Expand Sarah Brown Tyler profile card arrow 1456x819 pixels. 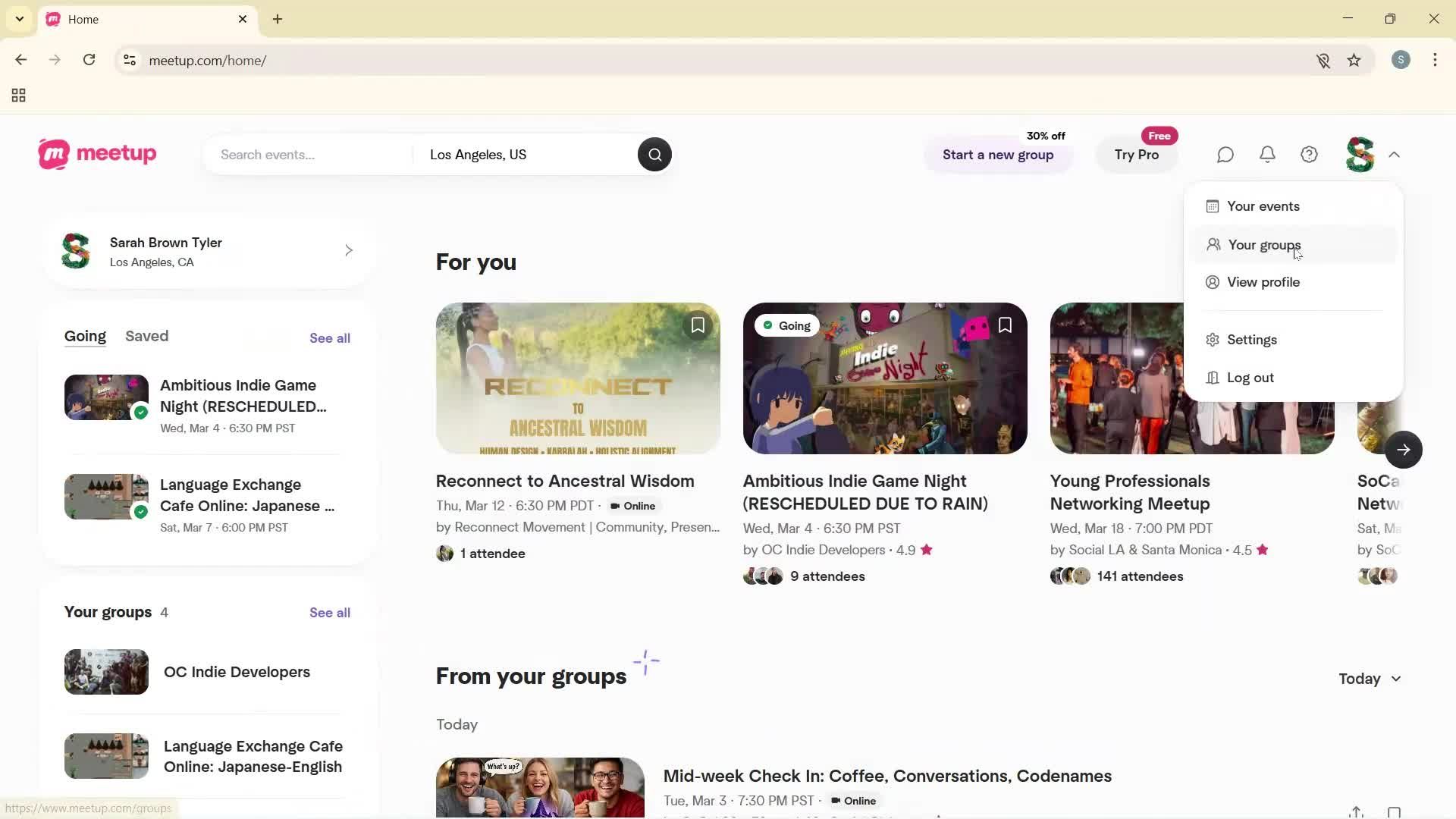point(349,250)
